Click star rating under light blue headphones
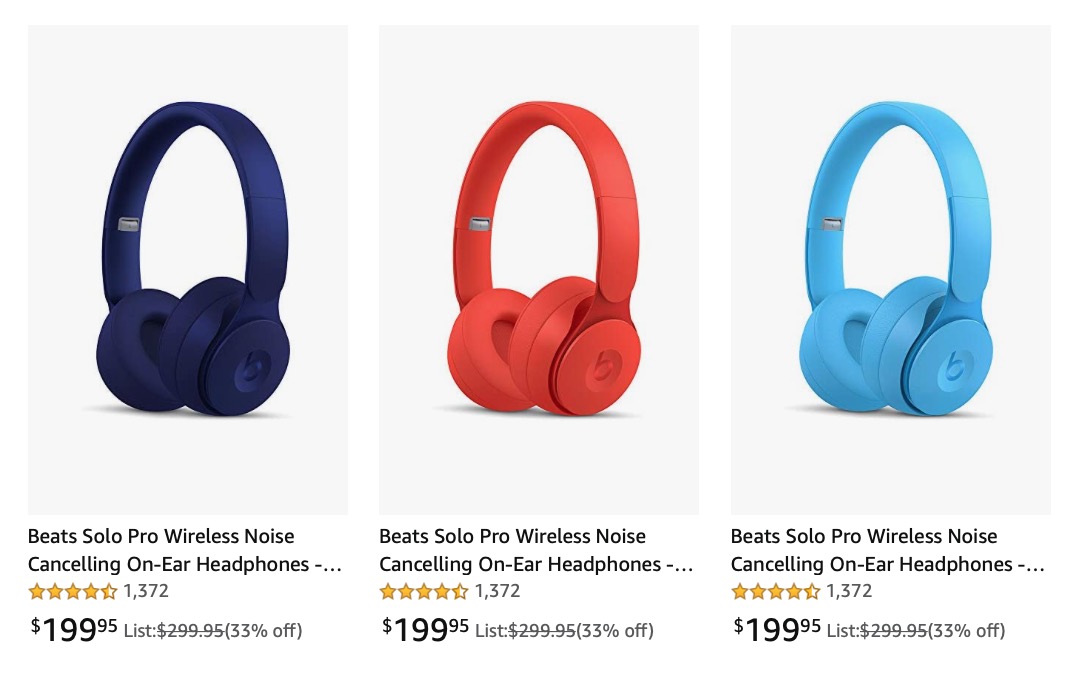The height and width of the screenshot is (674, 1082). pos(776,591)
